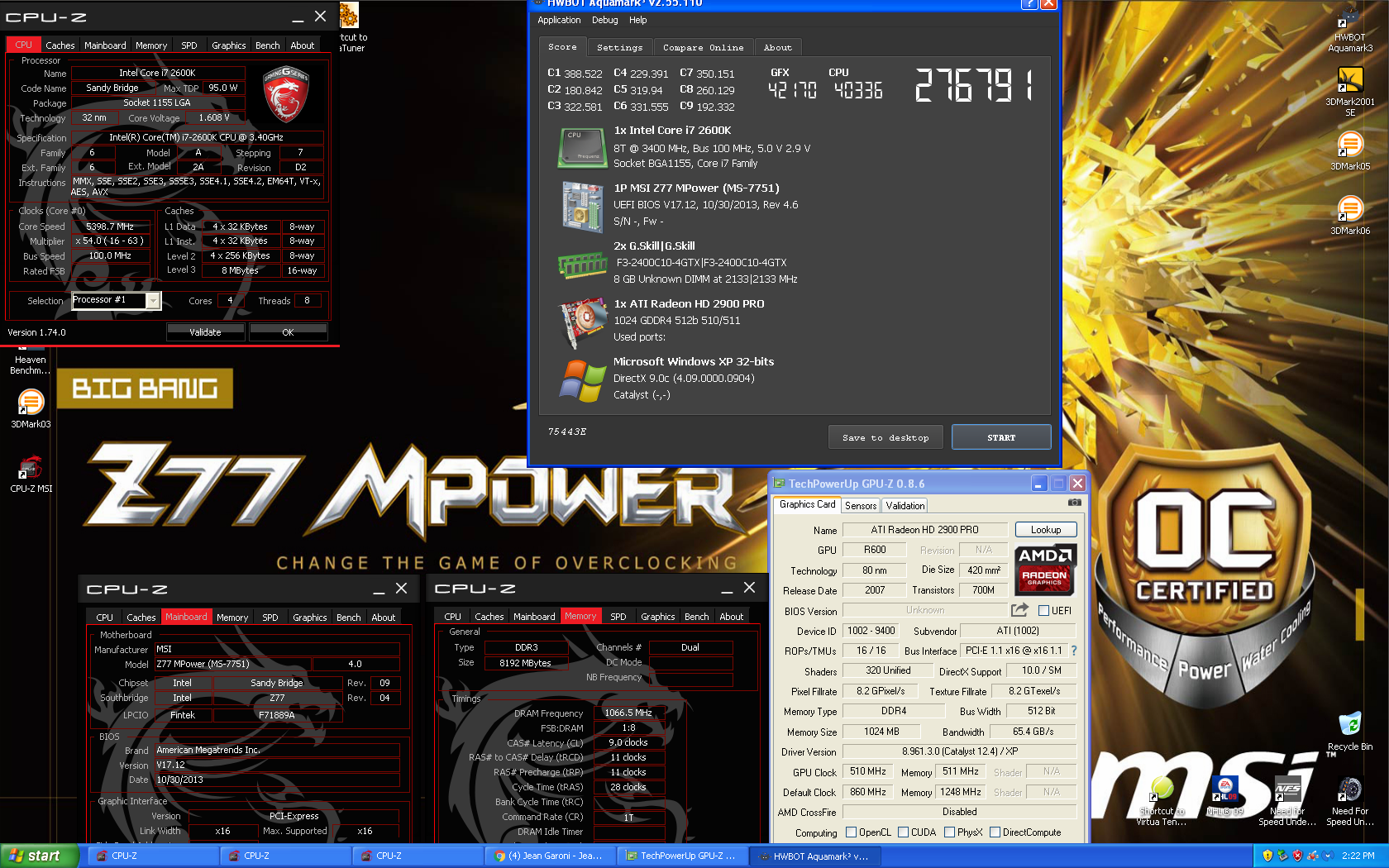Screen dimensions: 1389x868
Task: Click the Safely Remove Hardware tray icon
Action: [1282, 856]
